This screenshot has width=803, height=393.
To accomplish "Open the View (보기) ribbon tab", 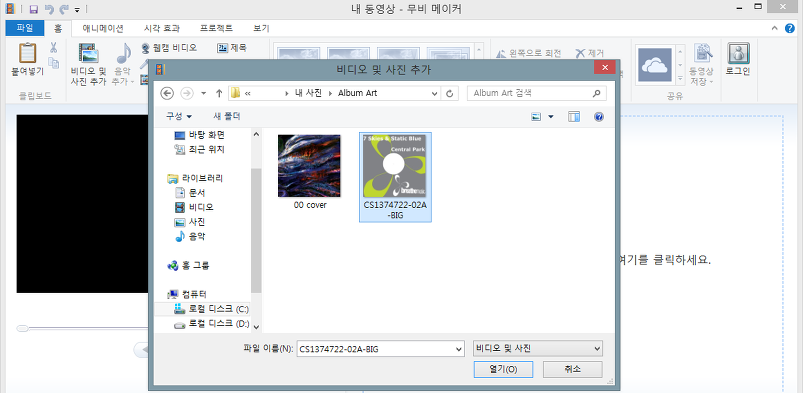I will [261, 28].
